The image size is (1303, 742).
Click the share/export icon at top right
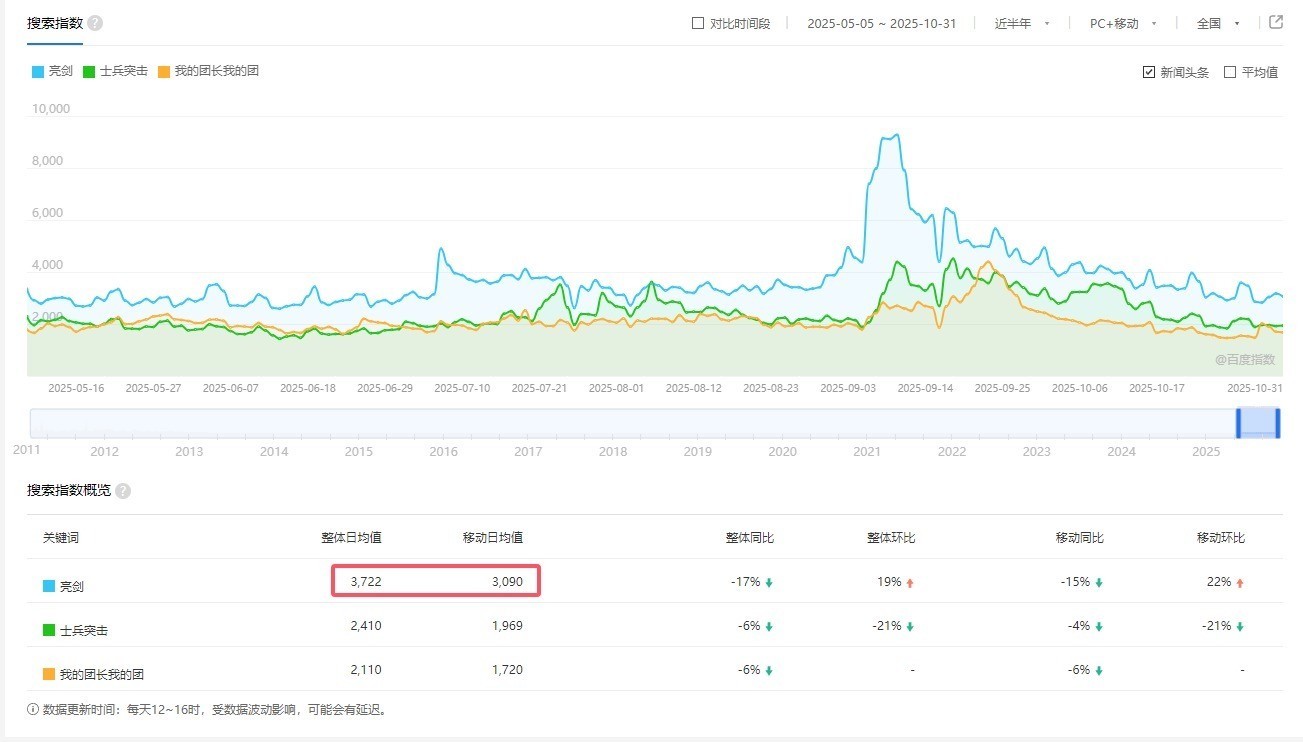click(1275, 22)
